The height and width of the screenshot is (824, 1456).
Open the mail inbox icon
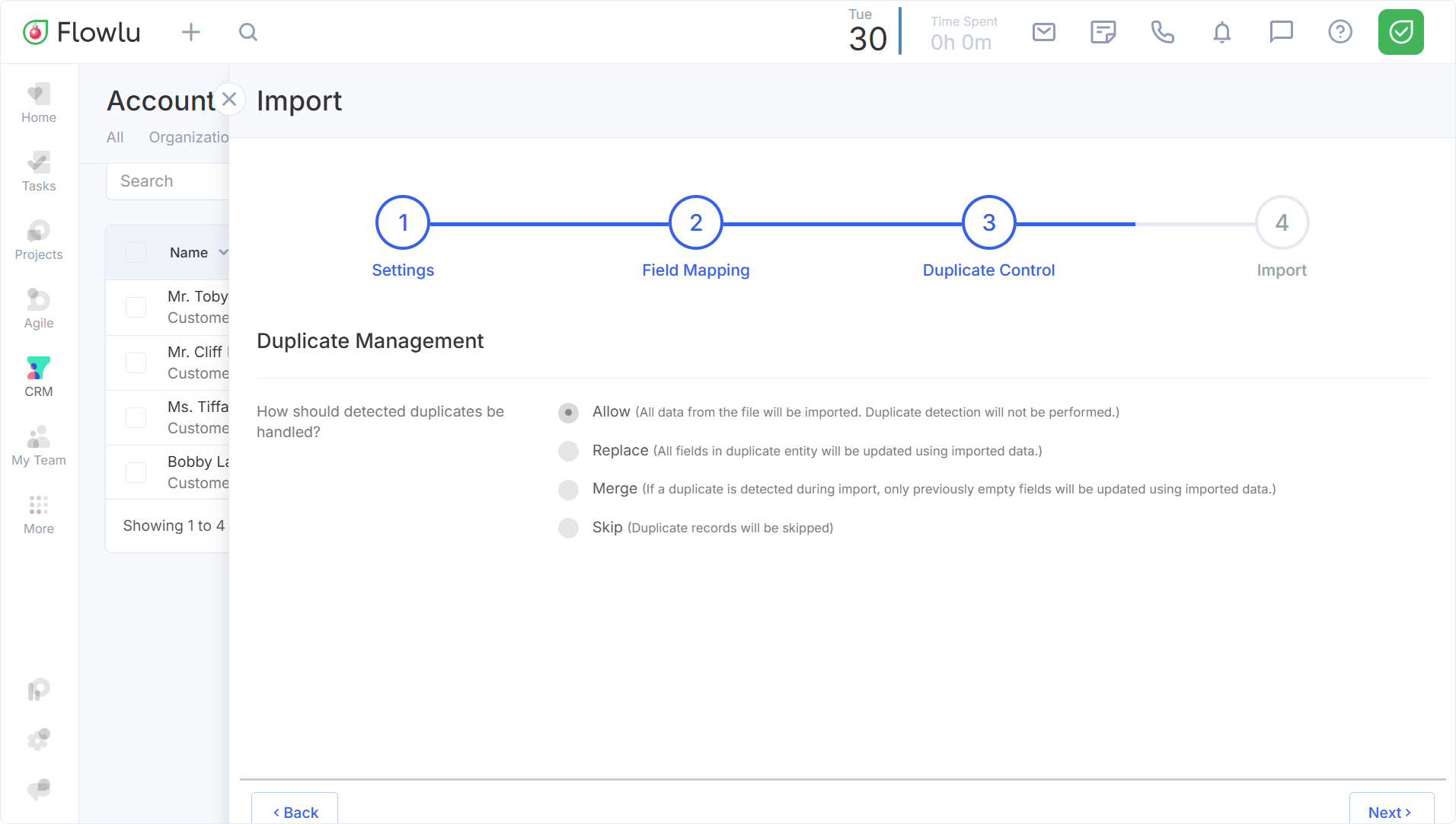tap(1043, 32)
